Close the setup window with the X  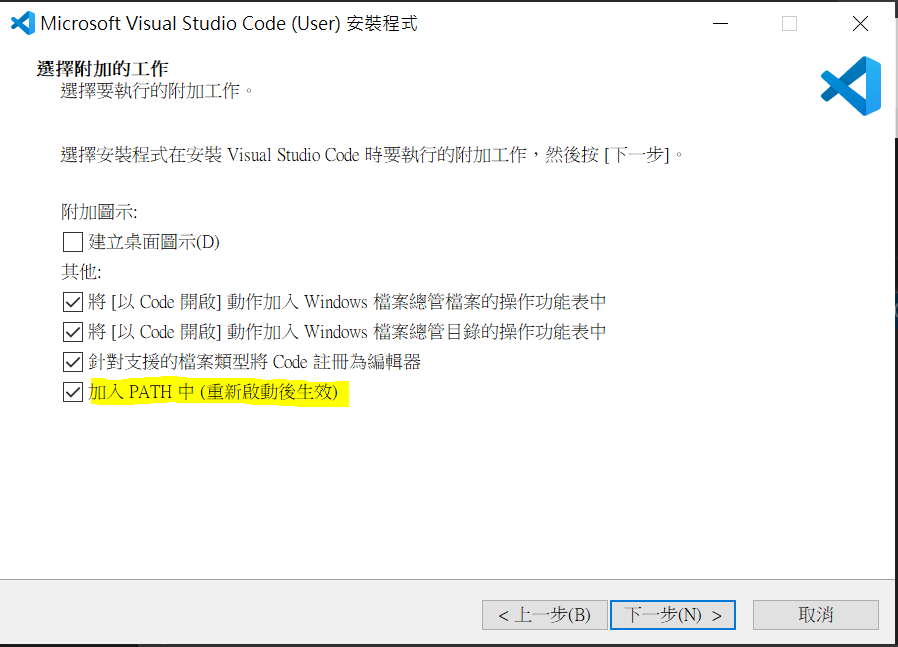point(860,23)
